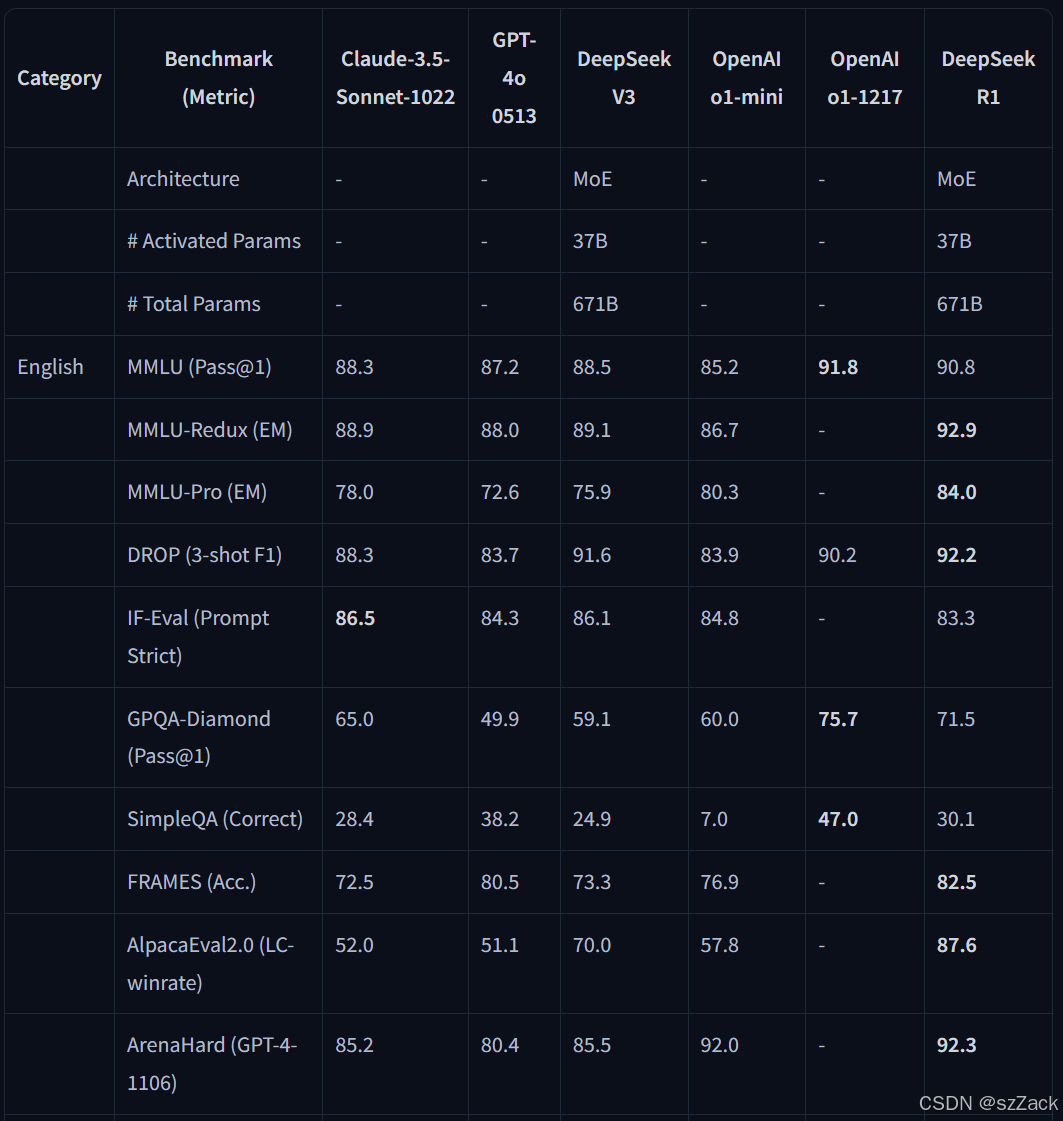This screenshot has width=1063, height=1121.
Task: Click the 71.5 GPQA-Diamond score
Action: [x=956, y=718]
